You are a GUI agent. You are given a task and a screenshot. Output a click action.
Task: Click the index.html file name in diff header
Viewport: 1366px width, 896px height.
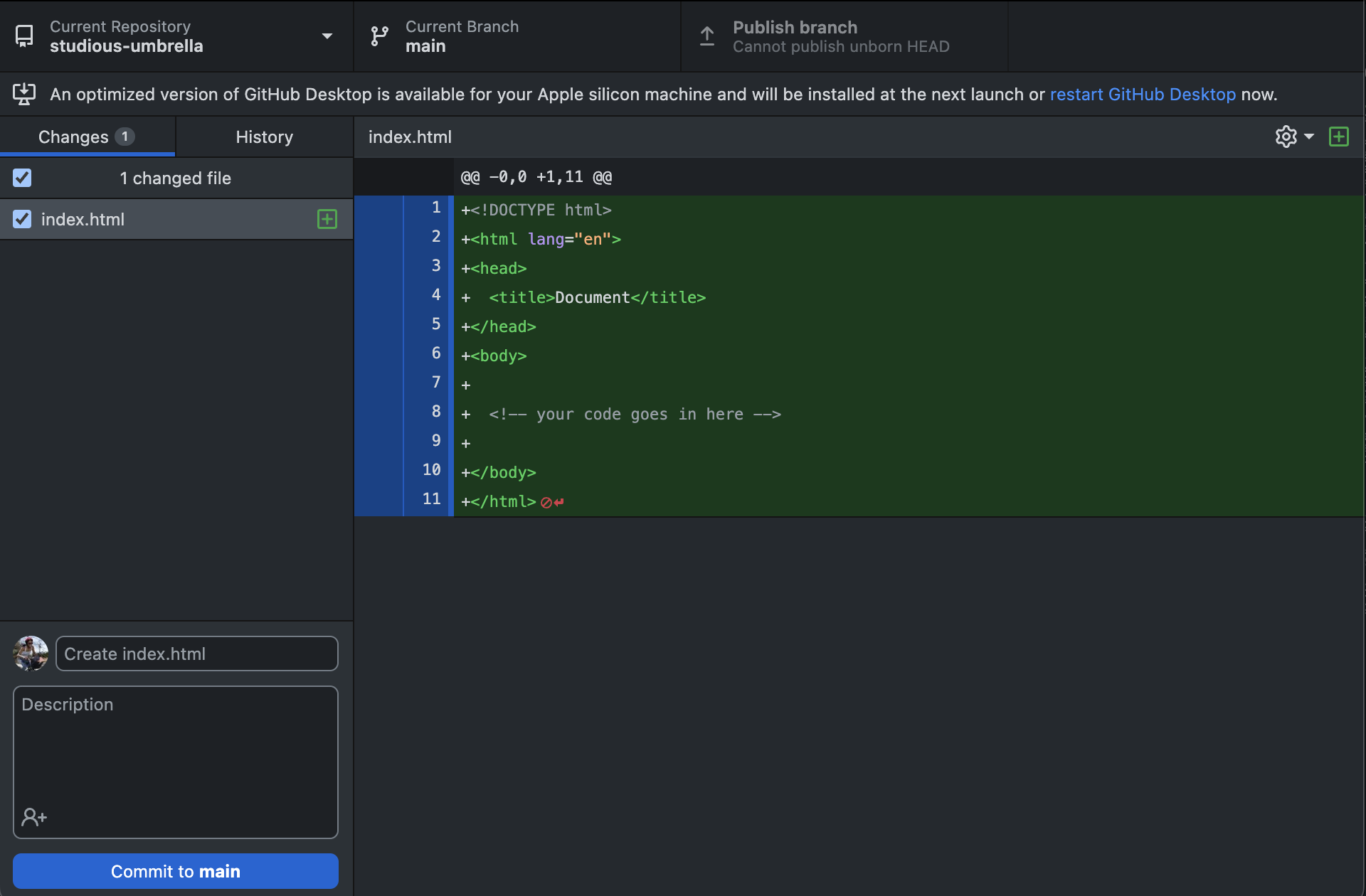(x=410, y=137)
